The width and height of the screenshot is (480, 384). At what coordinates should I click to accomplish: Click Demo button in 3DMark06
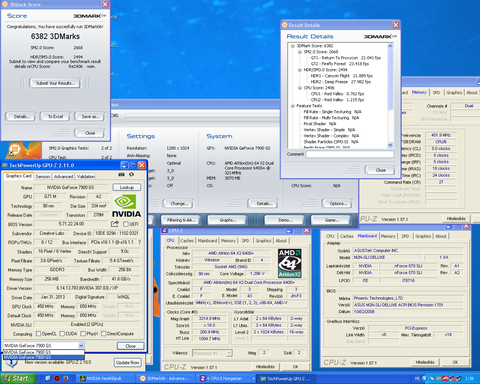[284, 220]
